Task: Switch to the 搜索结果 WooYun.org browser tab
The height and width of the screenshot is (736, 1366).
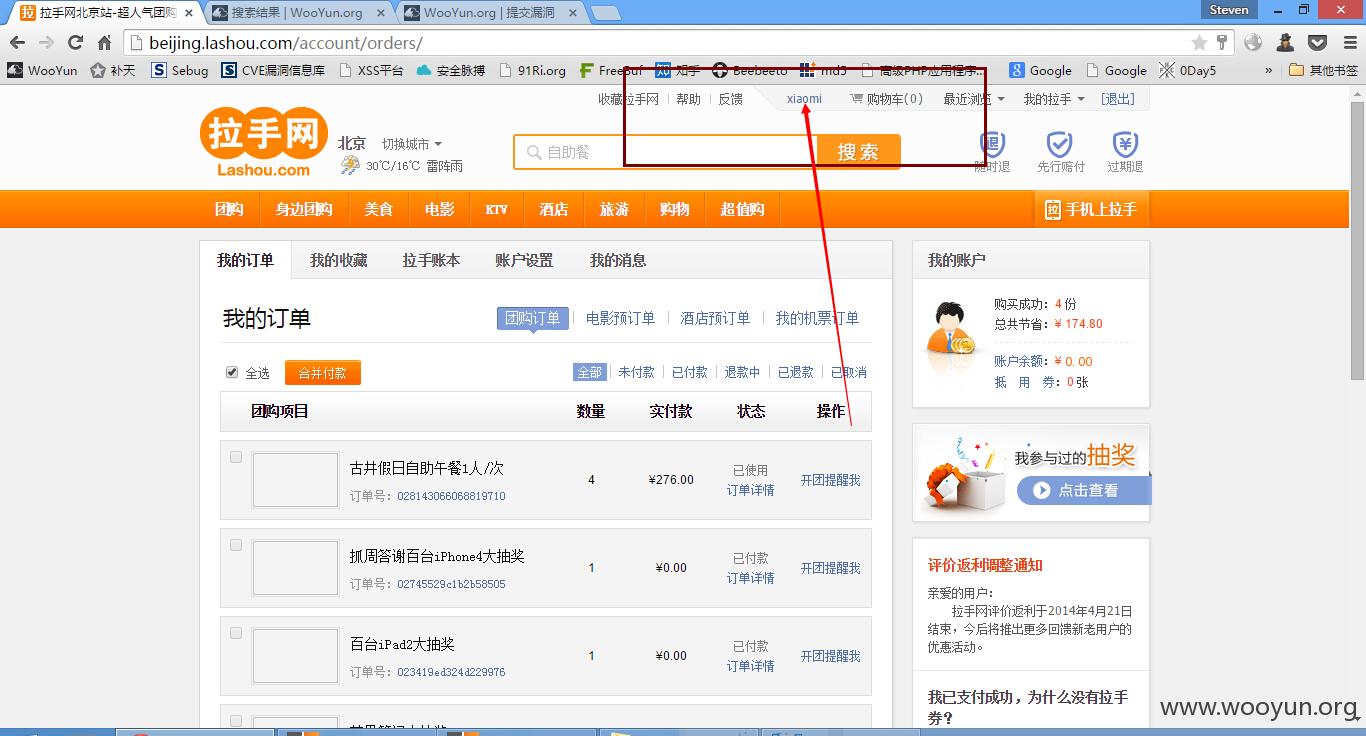Action: [x=297, y=13]
